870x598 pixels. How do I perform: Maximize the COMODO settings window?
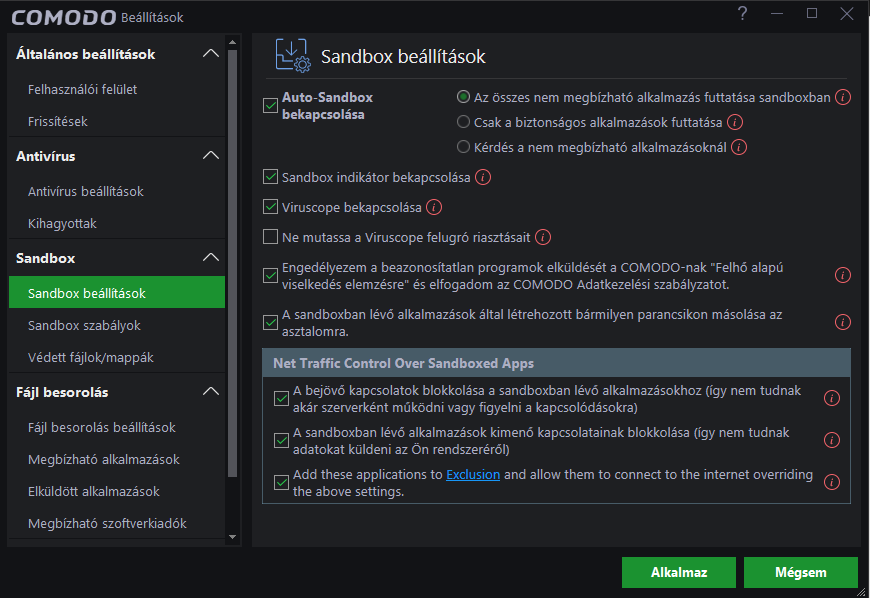click(x=812, y=13)
